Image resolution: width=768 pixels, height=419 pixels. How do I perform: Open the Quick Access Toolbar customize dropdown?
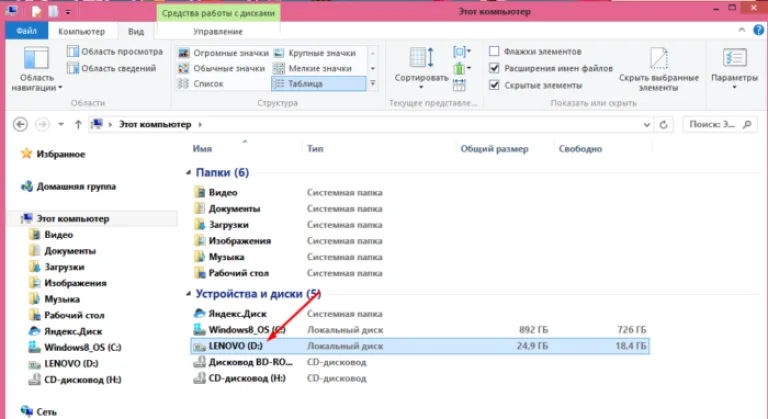pos(68,11)
